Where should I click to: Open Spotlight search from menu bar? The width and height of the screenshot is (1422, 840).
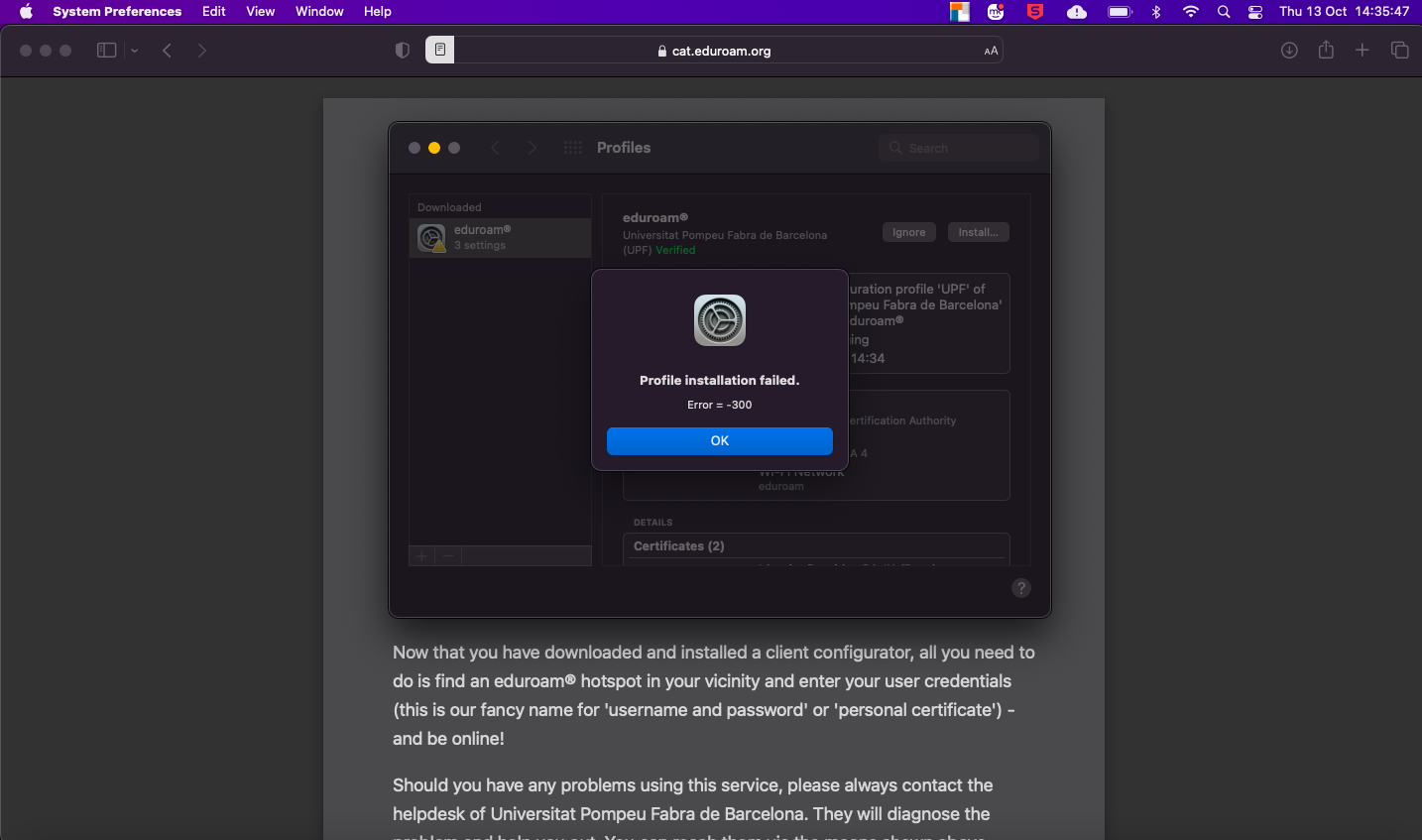tap(1224, 12)
